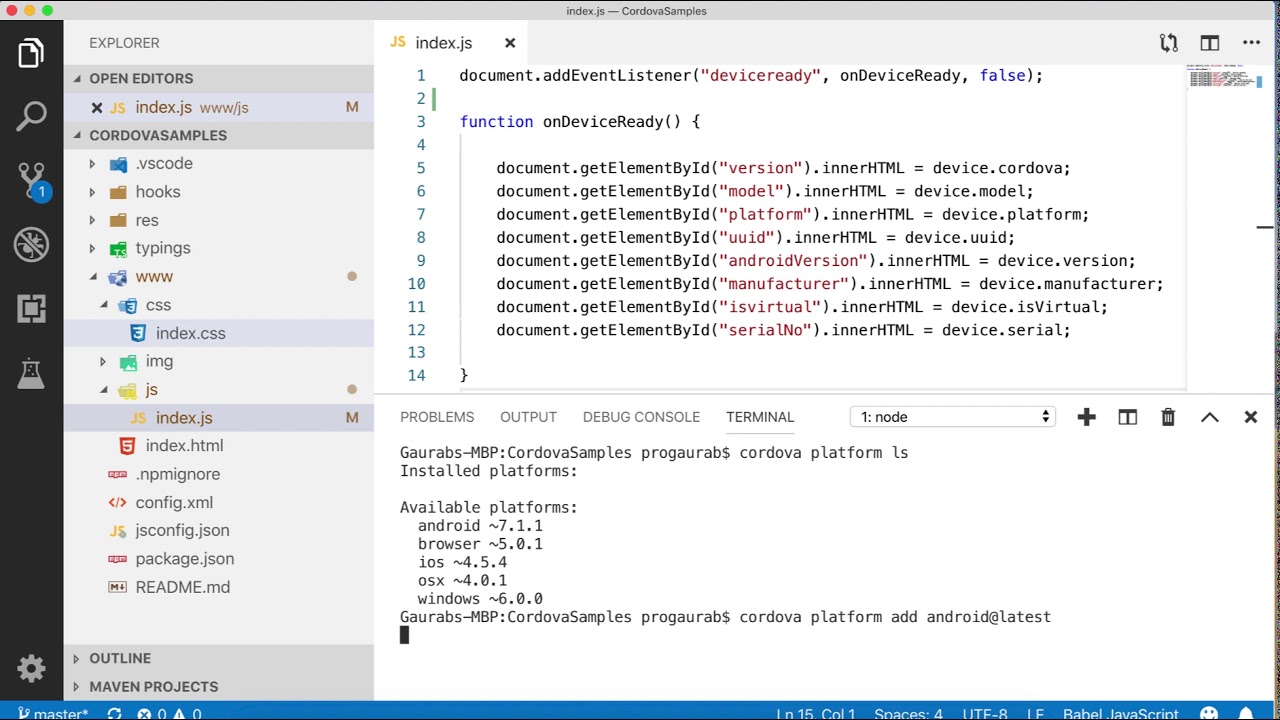Switch to the DEBUG CONSOLE tab
The image size is (1280, 720).
641,417
